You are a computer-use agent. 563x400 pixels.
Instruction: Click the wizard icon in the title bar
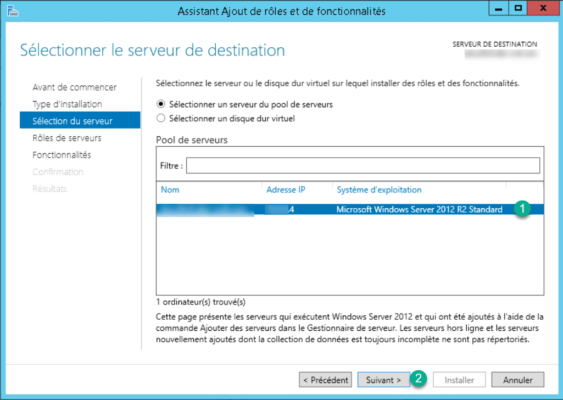pos(13,11)
